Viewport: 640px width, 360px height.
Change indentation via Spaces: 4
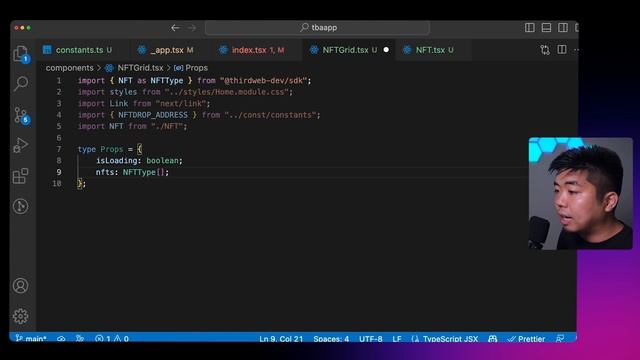(x=331, y=338)
